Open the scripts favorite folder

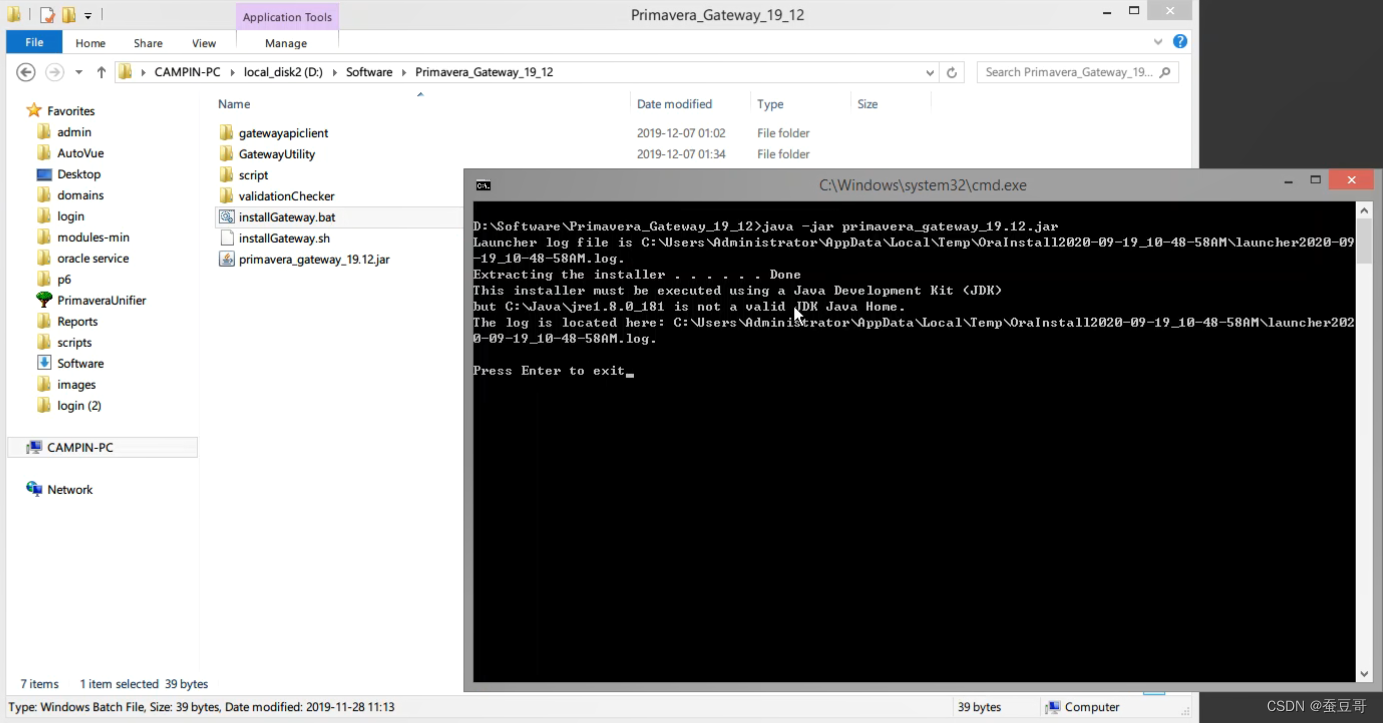pyautogui.click(x=74, y=342)
